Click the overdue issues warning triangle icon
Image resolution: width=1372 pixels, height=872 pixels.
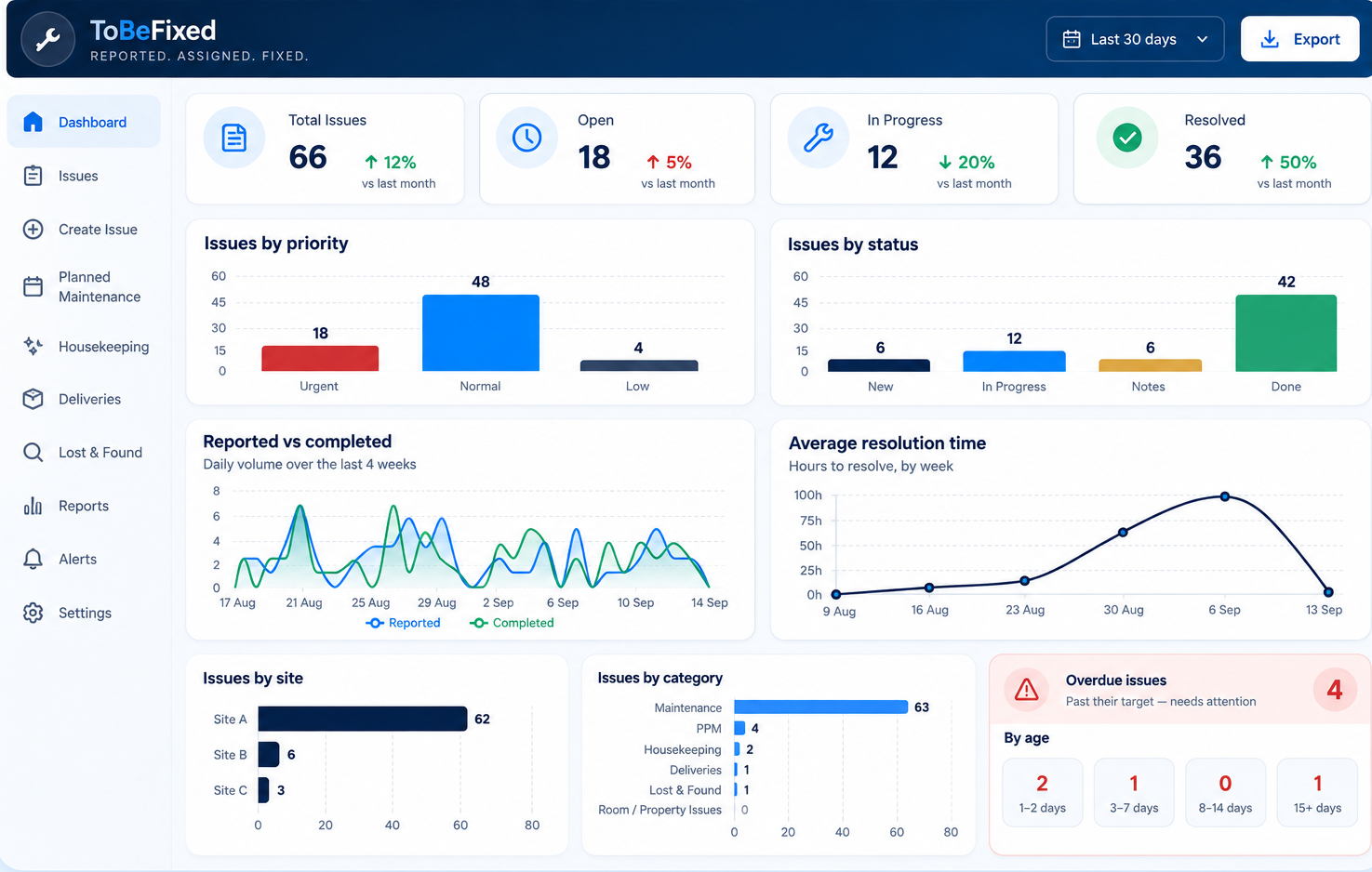(1026, 690)
